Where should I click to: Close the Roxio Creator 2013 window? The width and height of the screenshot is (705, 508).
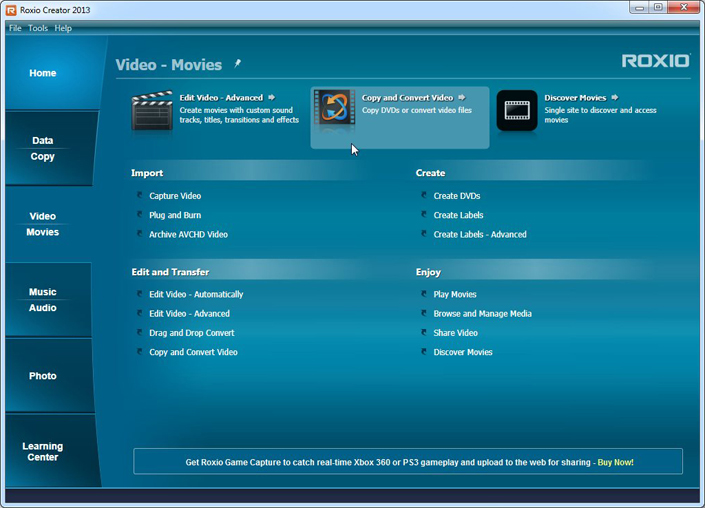pyautogui.click(x=684, y=8)
